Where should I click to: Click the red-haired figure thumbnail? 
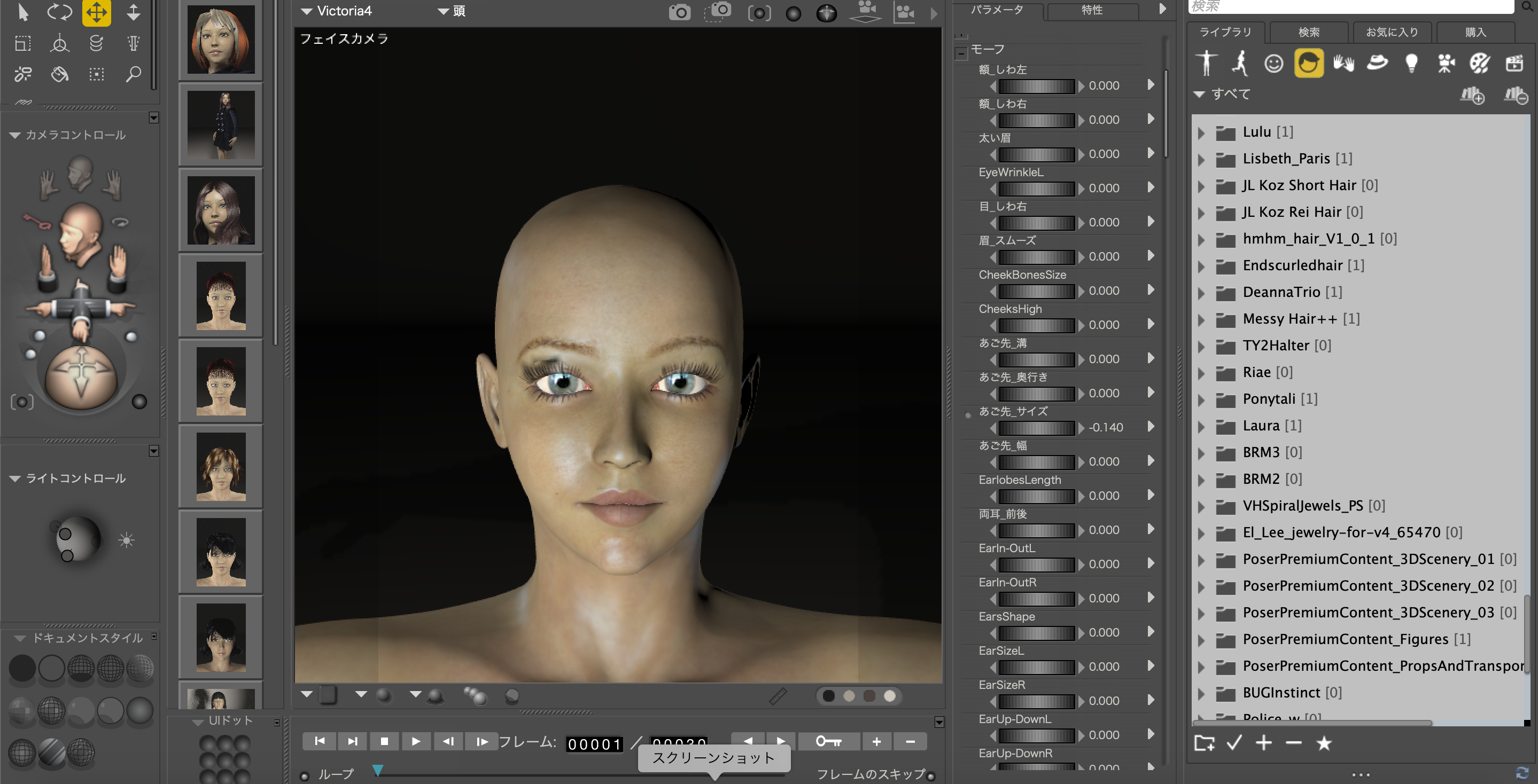click(x=221, y=40)
